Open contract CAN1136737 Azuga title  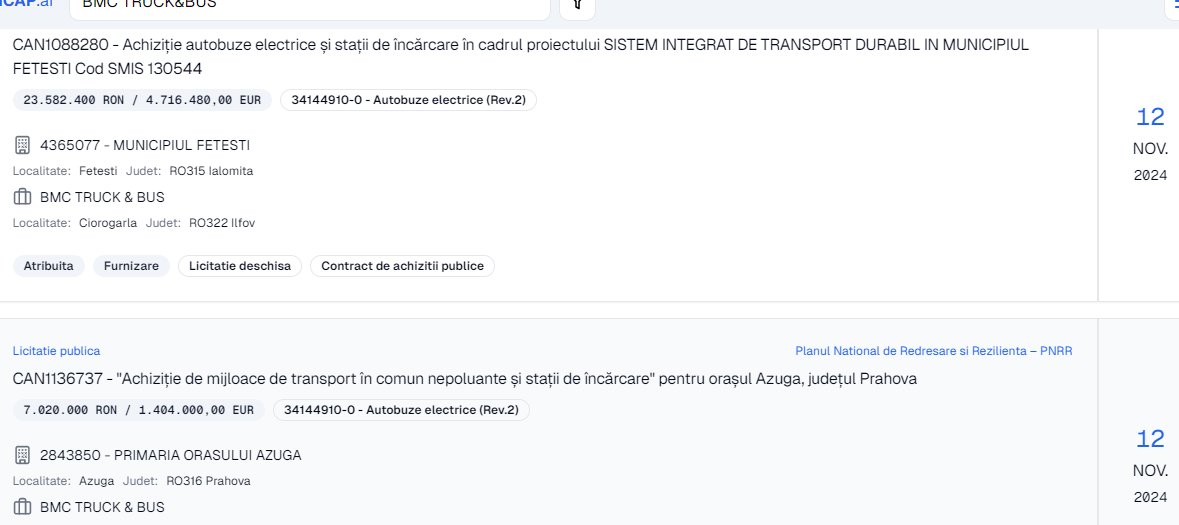coord(465,379)
